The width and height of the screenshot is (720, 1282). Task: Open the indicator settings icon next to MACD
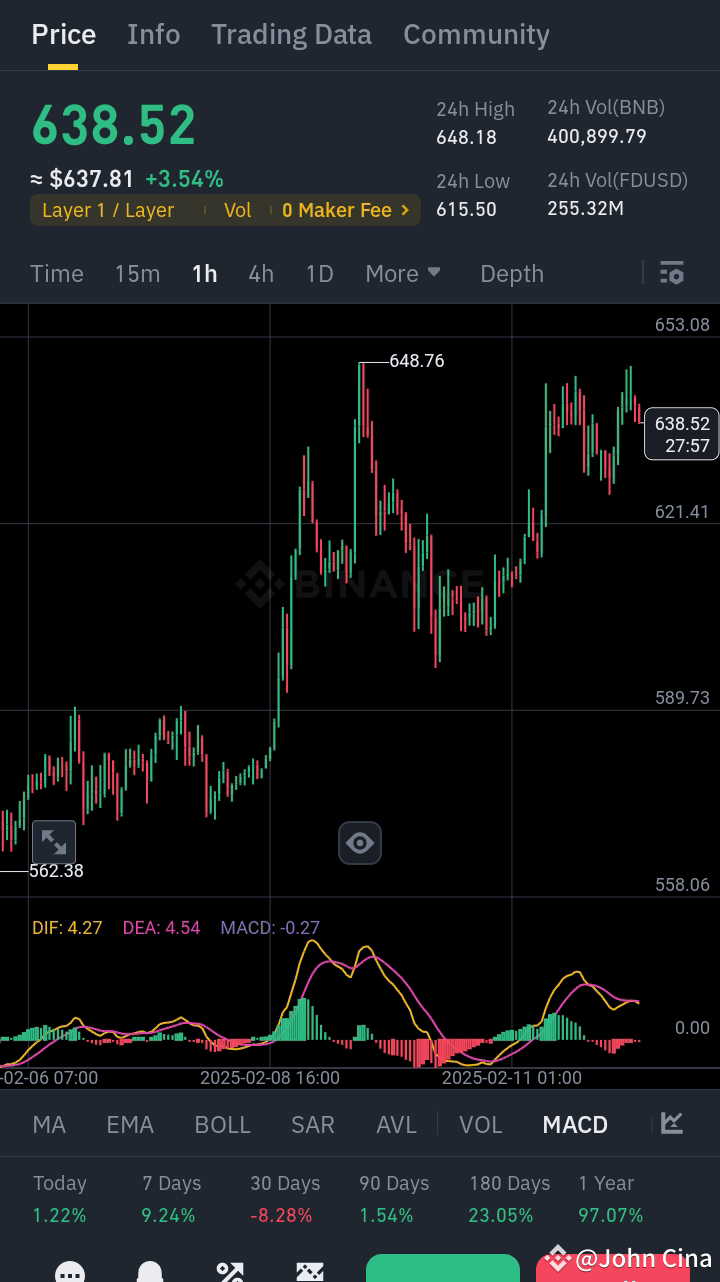[x=672, y=1124]
